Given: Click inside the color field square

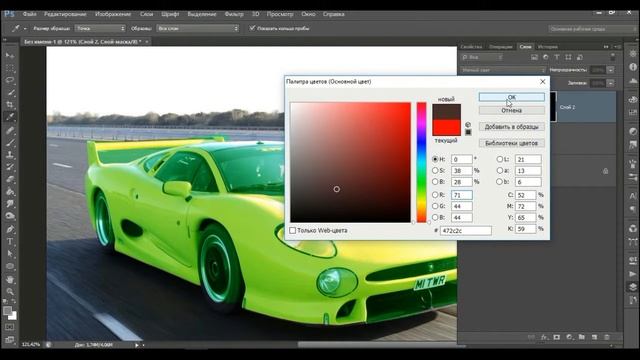Looking at the screenshot, I should (x=351, y=162).
